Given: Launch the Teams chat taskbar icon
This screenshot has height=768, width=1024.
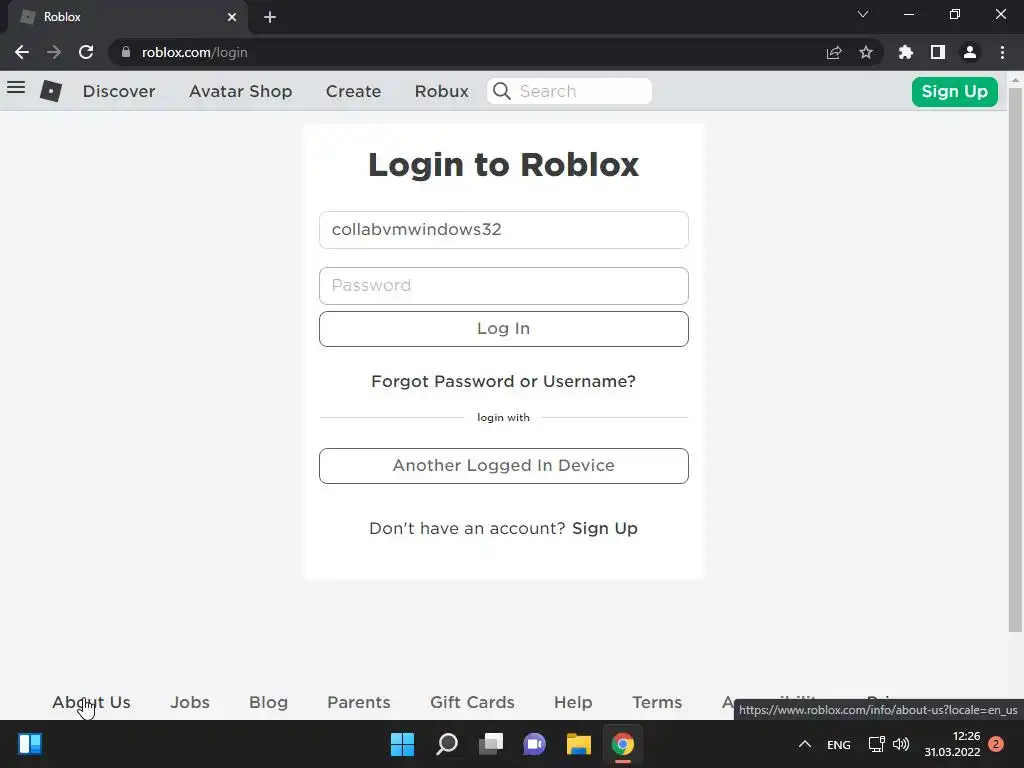Looking at the screenshot, I should [534, 744].
